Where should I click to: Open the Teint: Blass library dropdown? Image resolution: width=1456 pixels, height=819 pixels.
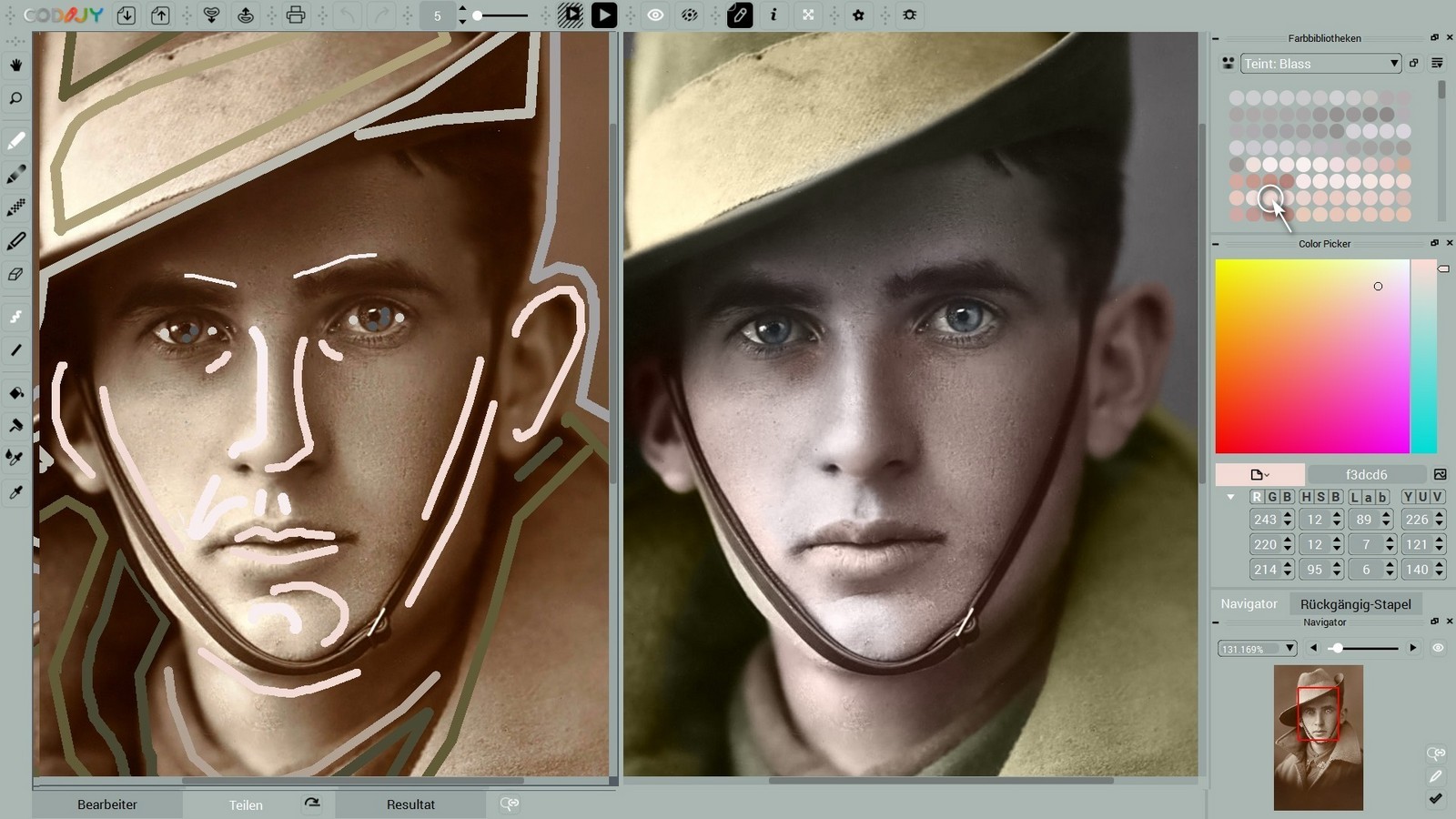[1320, 64]
